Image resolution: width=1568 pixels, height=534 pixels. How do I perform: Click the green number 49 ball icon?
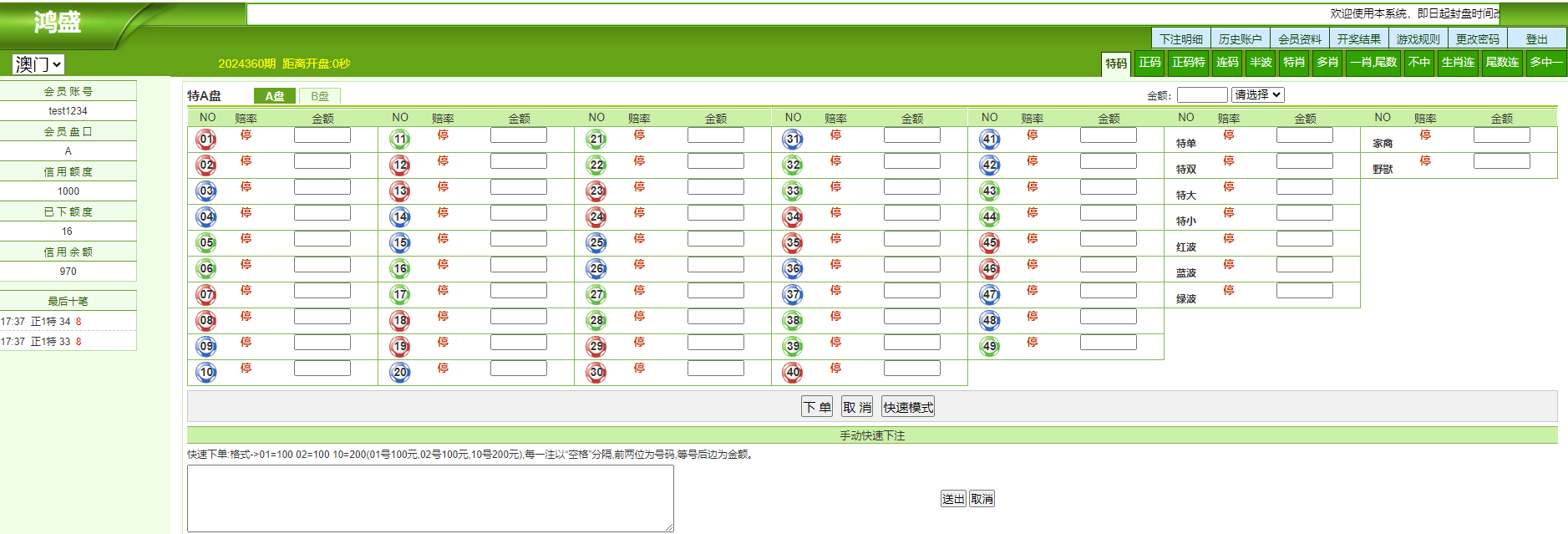(990, 347)
